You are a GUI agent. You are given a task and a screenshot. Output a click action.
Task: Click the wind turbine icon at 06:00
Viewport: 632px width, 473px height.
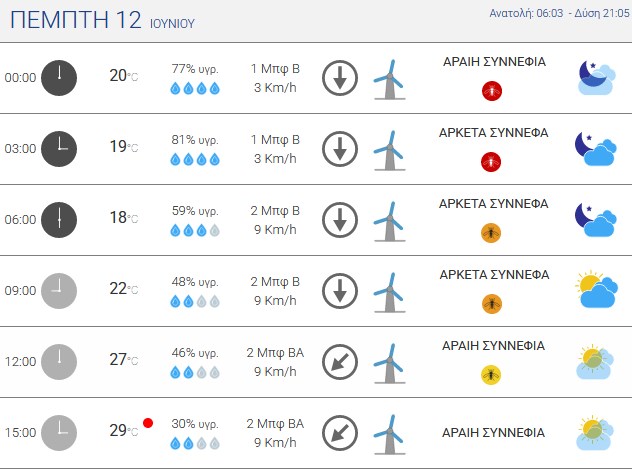point(389,221)
